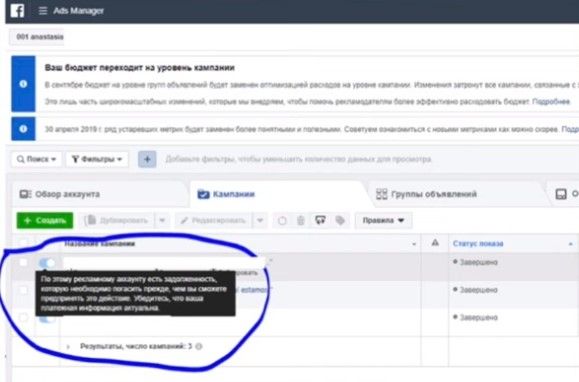This screenshot has width=579, height=382.
Task: Click the revert circular arrow toolbar icon
Action: pyautogui.click(x=282, y=221)
